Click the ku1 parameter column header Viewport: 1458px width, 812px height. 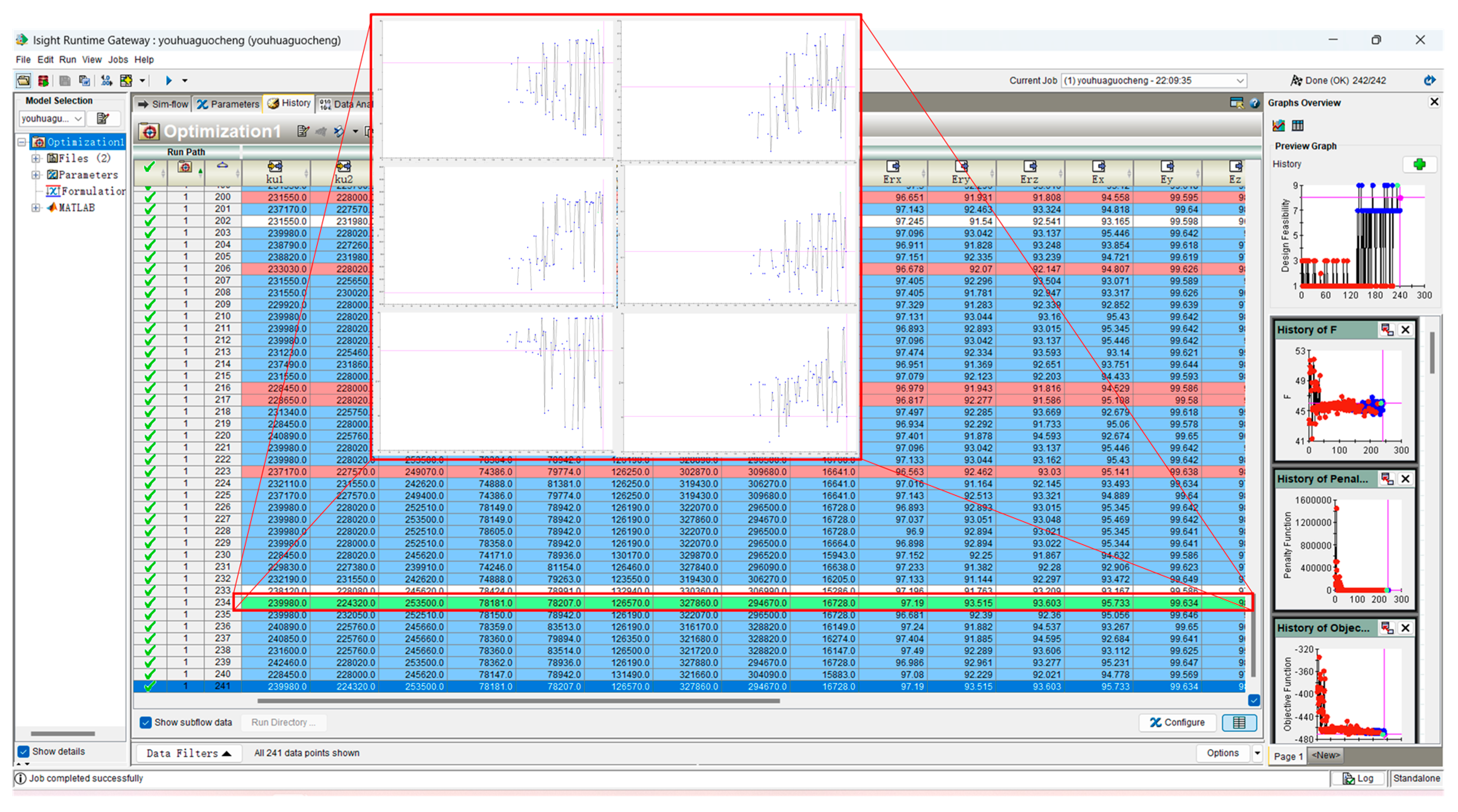pos(275,172)
